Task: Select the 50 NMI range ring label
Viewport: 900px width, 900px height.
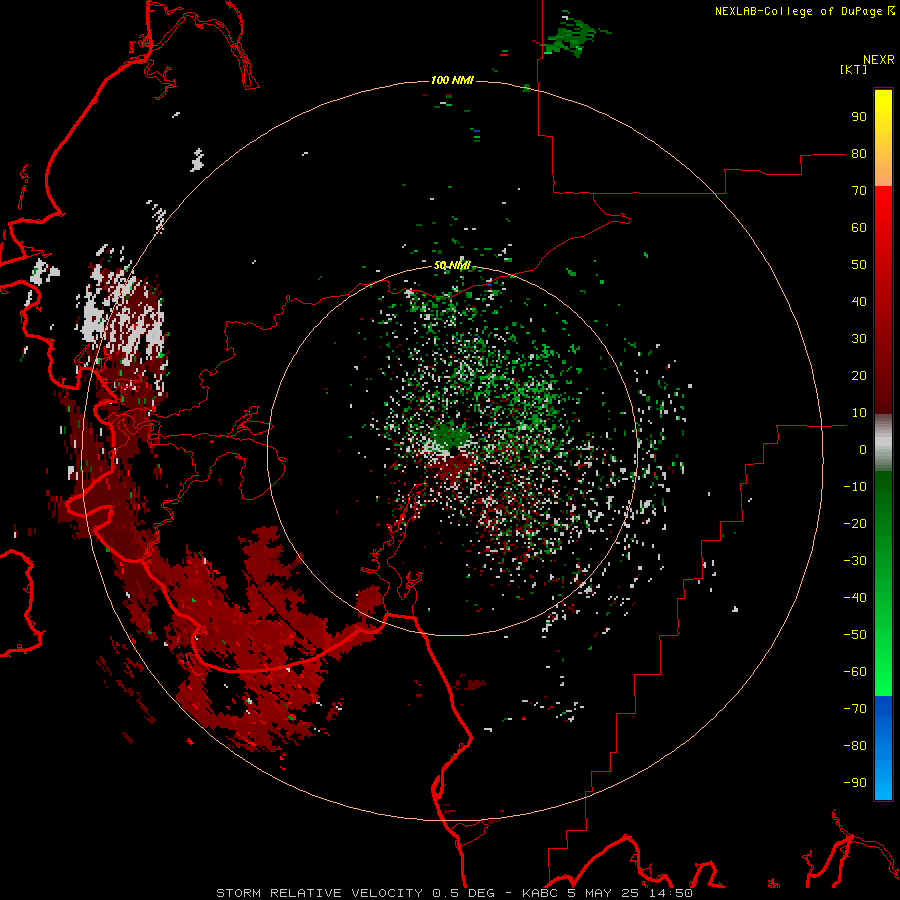Action: point(452,265)
